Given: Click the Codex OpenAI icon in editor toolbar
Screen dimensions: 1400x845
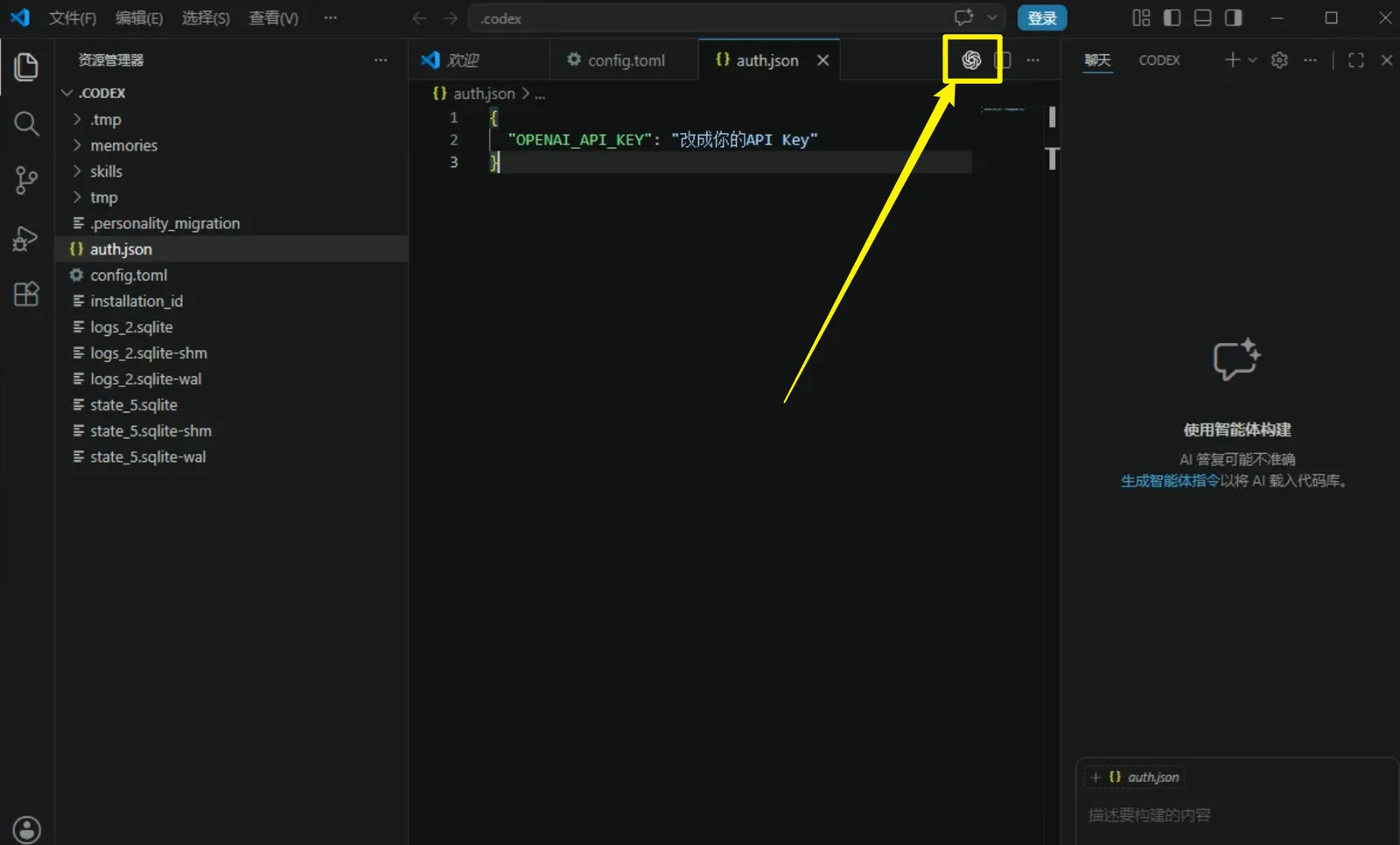Looking at the screenshot, I should pyautogui.click(x=971, y=59).
